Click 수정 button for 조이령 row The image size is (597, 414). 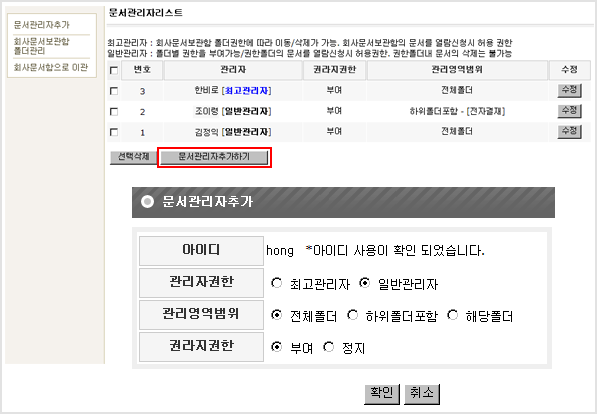(x=569, y=111)
